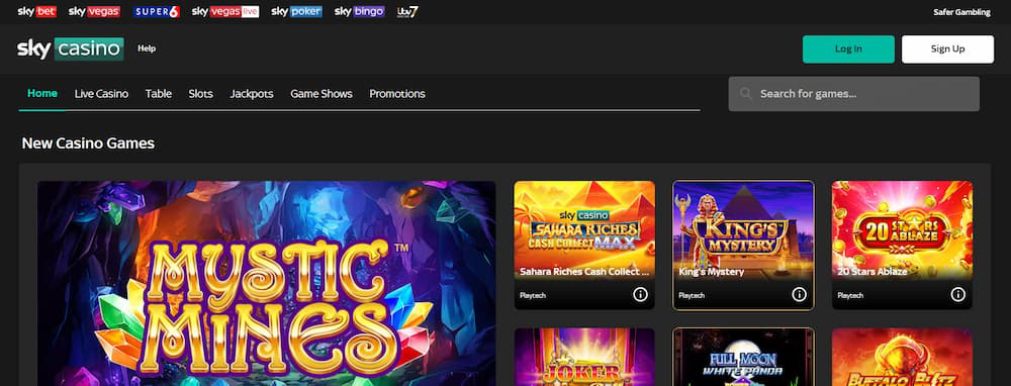Show info for Sahara Riches Cash Collect
Screen dimensions: 1011x386
[x=640, y=294]
